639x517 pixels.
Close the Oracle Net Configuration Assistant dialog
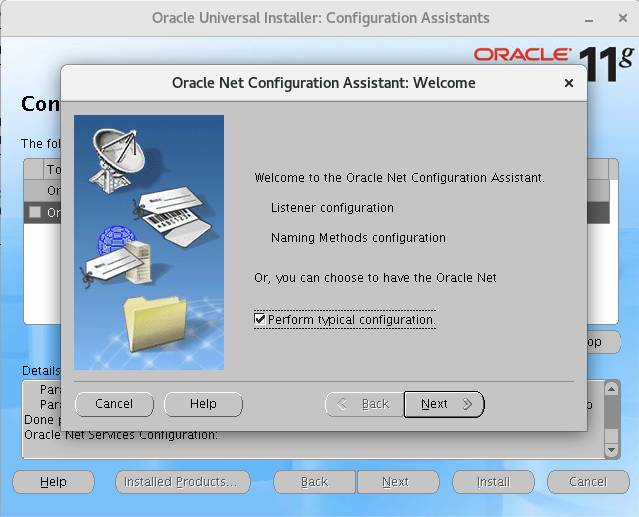pos(569,83)
